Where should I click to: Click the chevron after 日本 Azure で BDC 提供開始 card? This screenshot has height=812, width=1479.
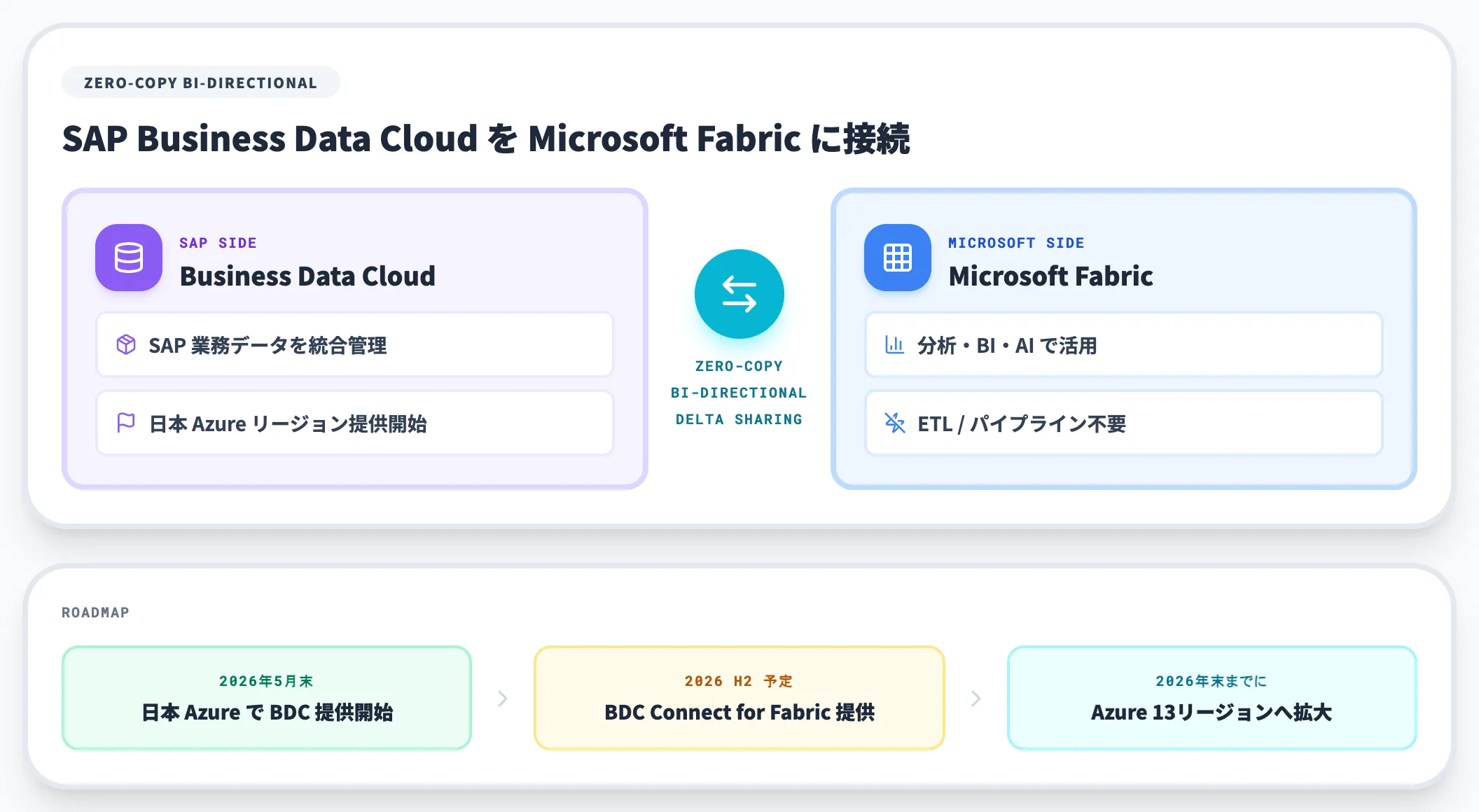(503, 699)
